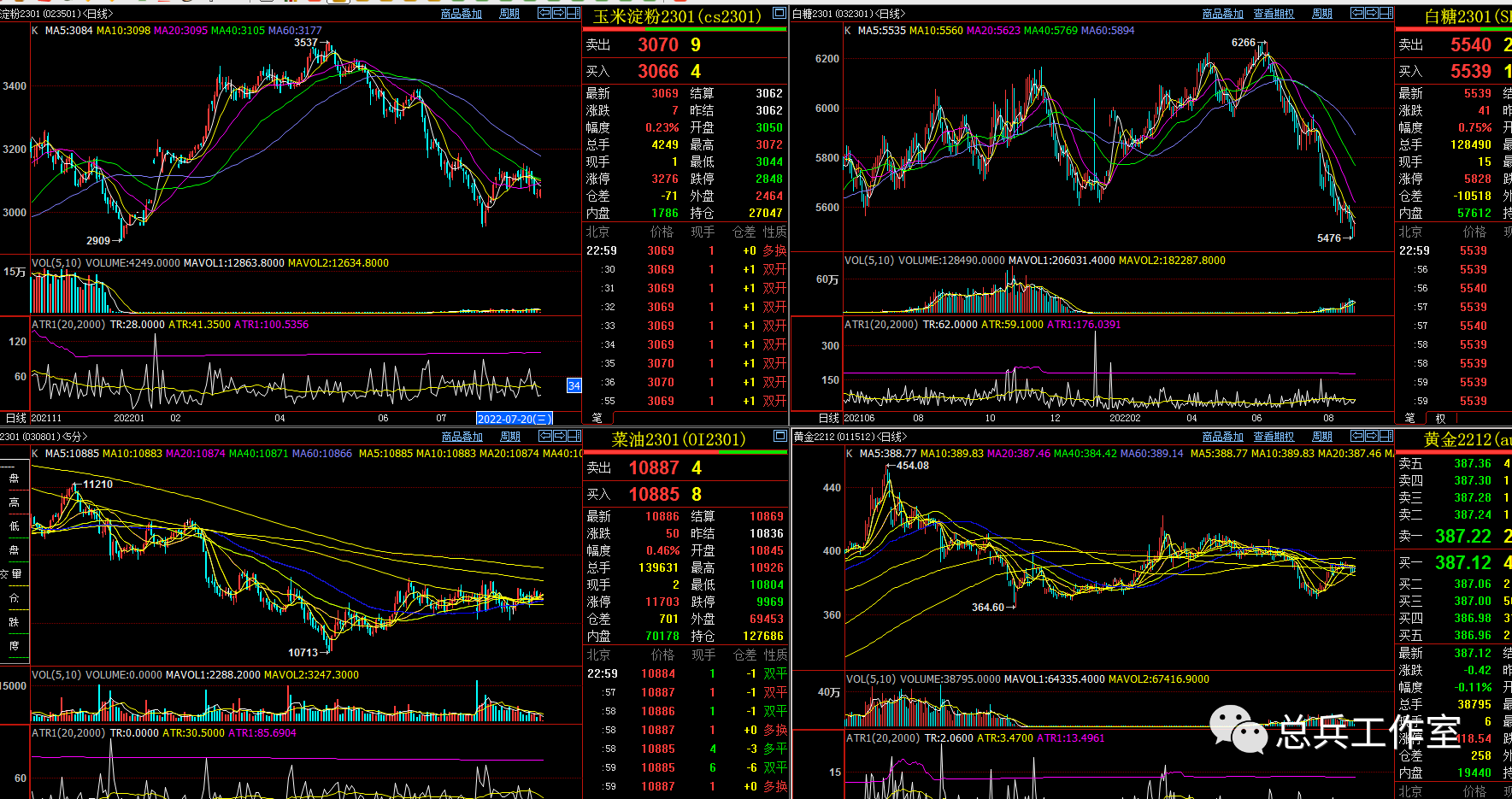Click corn starch 持仓 value 27047
Screen dimensions: 1512x799
click(766, 213)
